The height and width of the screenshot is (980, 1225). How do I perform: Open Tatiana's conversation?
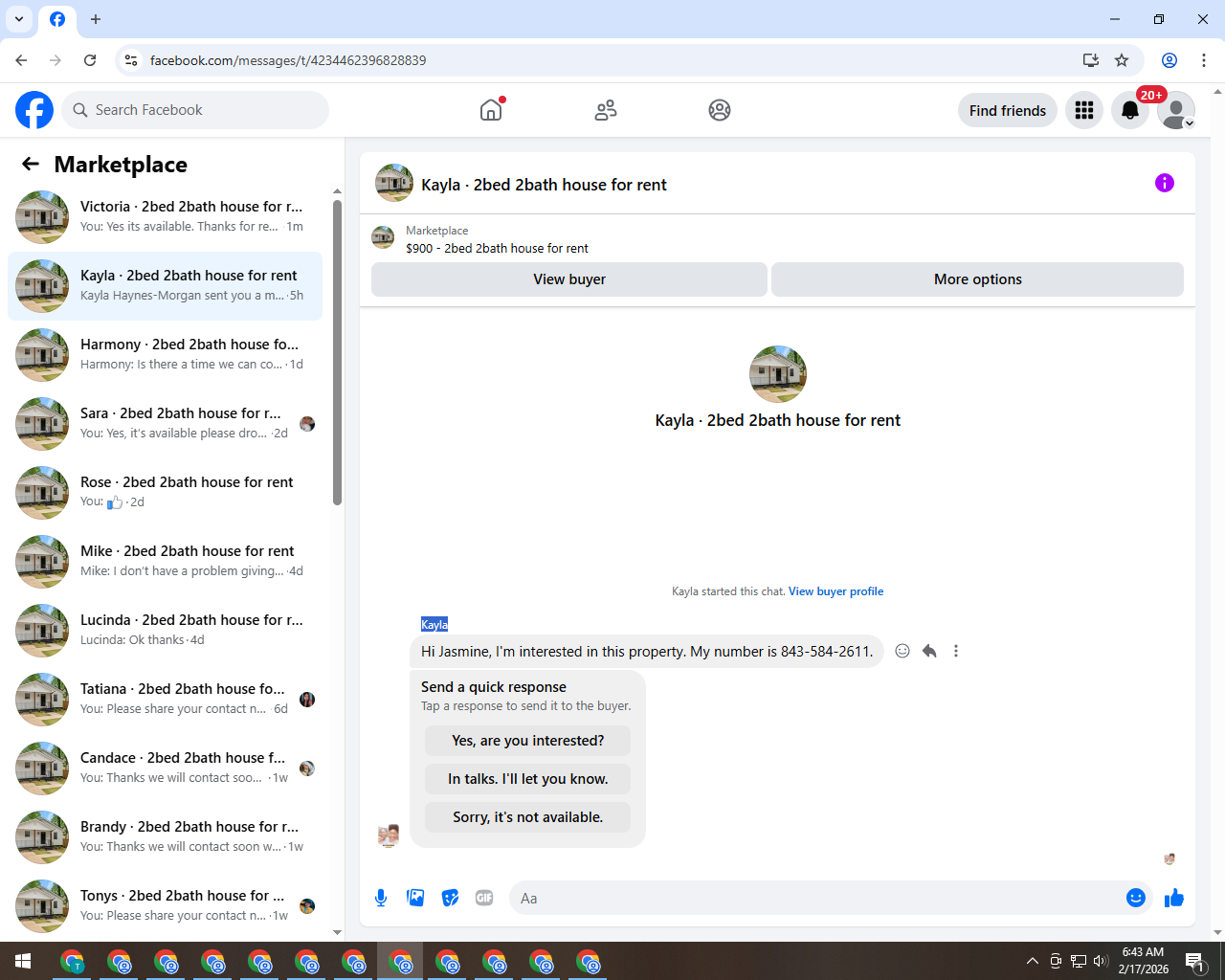[x=165, y=700]
